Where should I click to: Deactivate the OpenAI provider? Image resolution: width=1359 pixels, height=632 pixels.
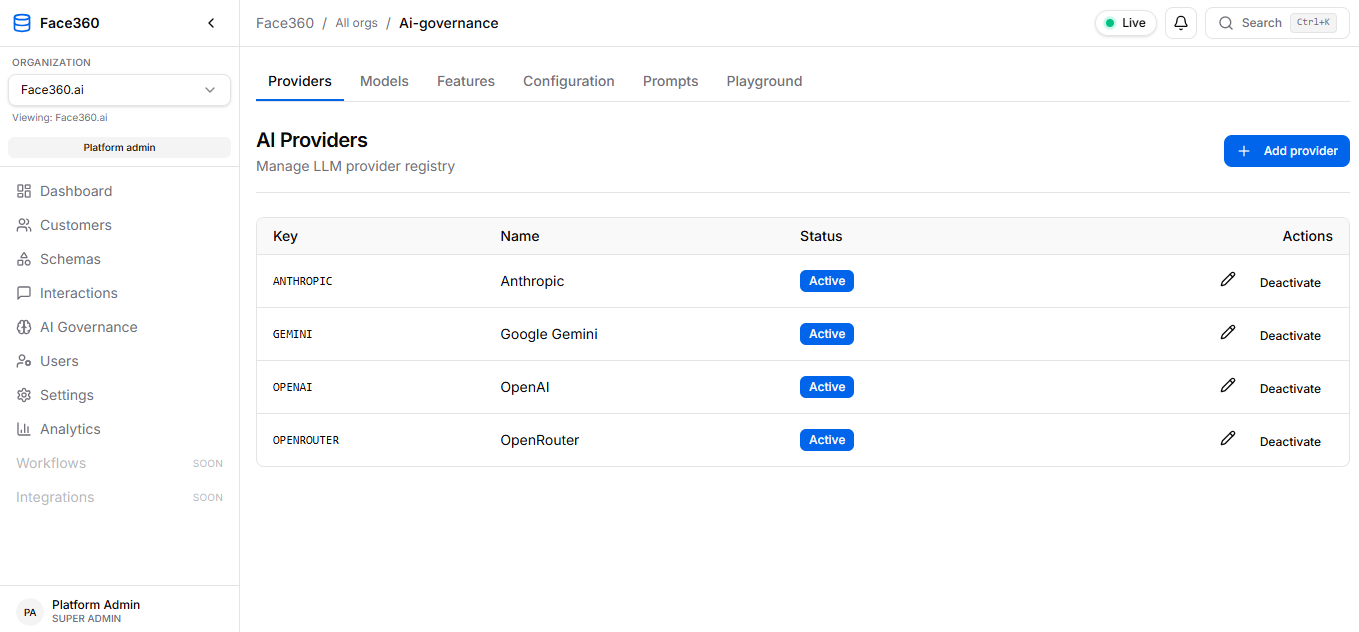point(1290,389)
